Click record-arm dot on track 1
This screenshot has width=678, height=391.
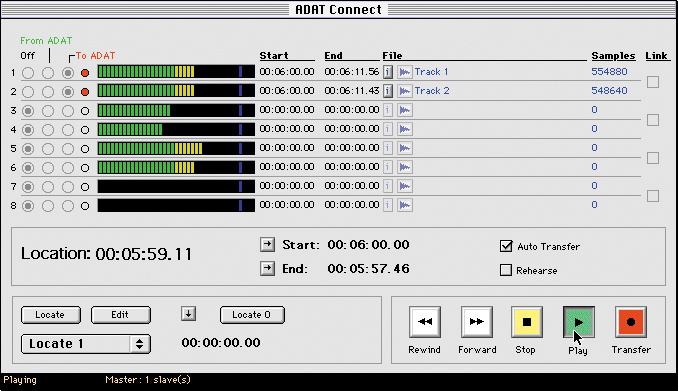85,73
